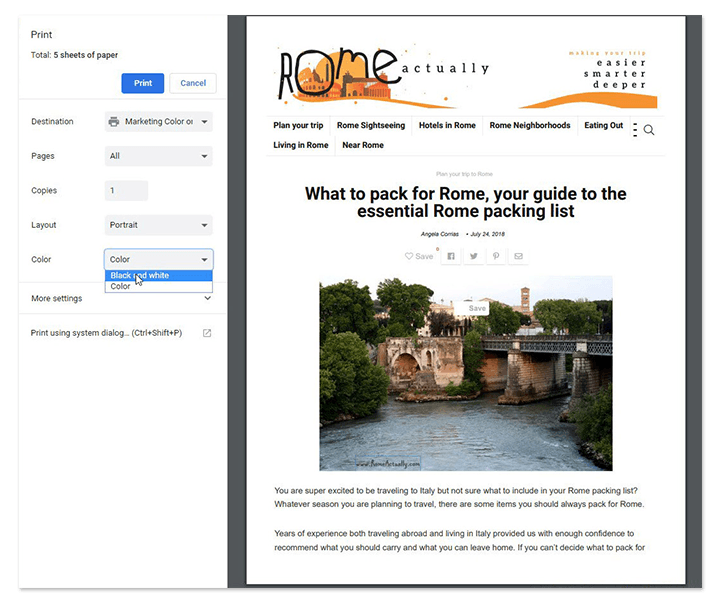Viewport: 720px width, 602px height.
Task: Click the Twitter share icon
Action: click(x=473, y=256)
